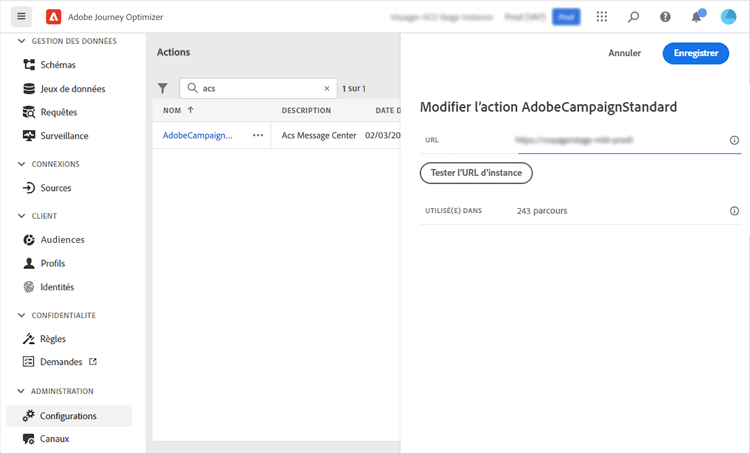Open Schémas in the sidebar
Screen dimensions: 750x453
tap(58, 65)
